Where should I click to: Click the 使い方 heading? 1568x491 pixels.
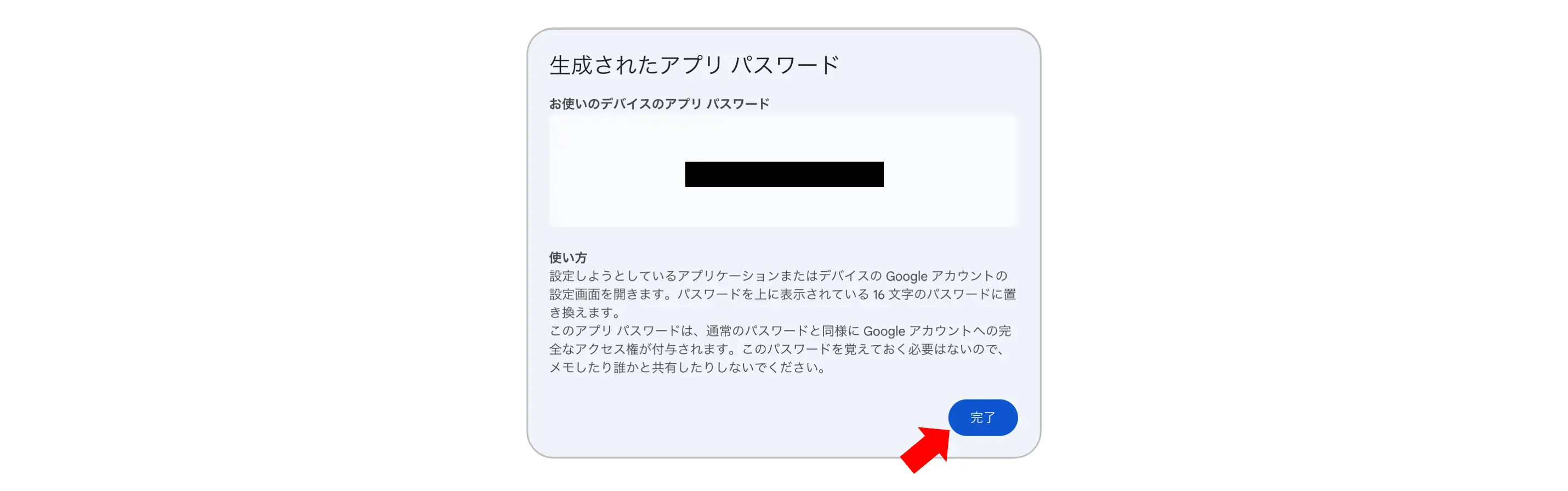tap(568, 258)
